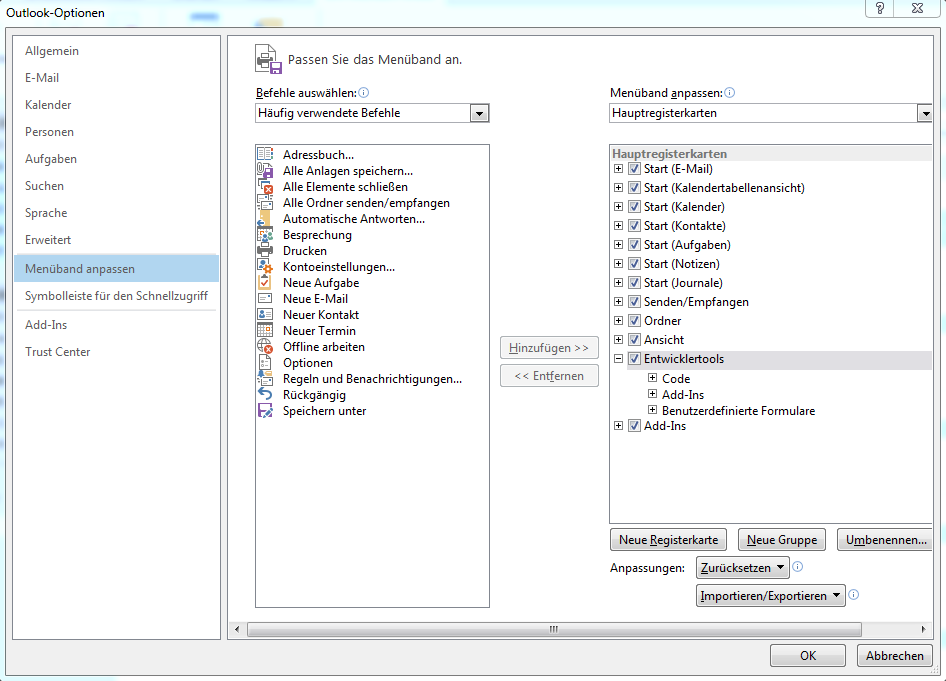Open the Häufig verwendete Befehle dropdown
This screenshot has width=946, height=681.
(479, 113)
